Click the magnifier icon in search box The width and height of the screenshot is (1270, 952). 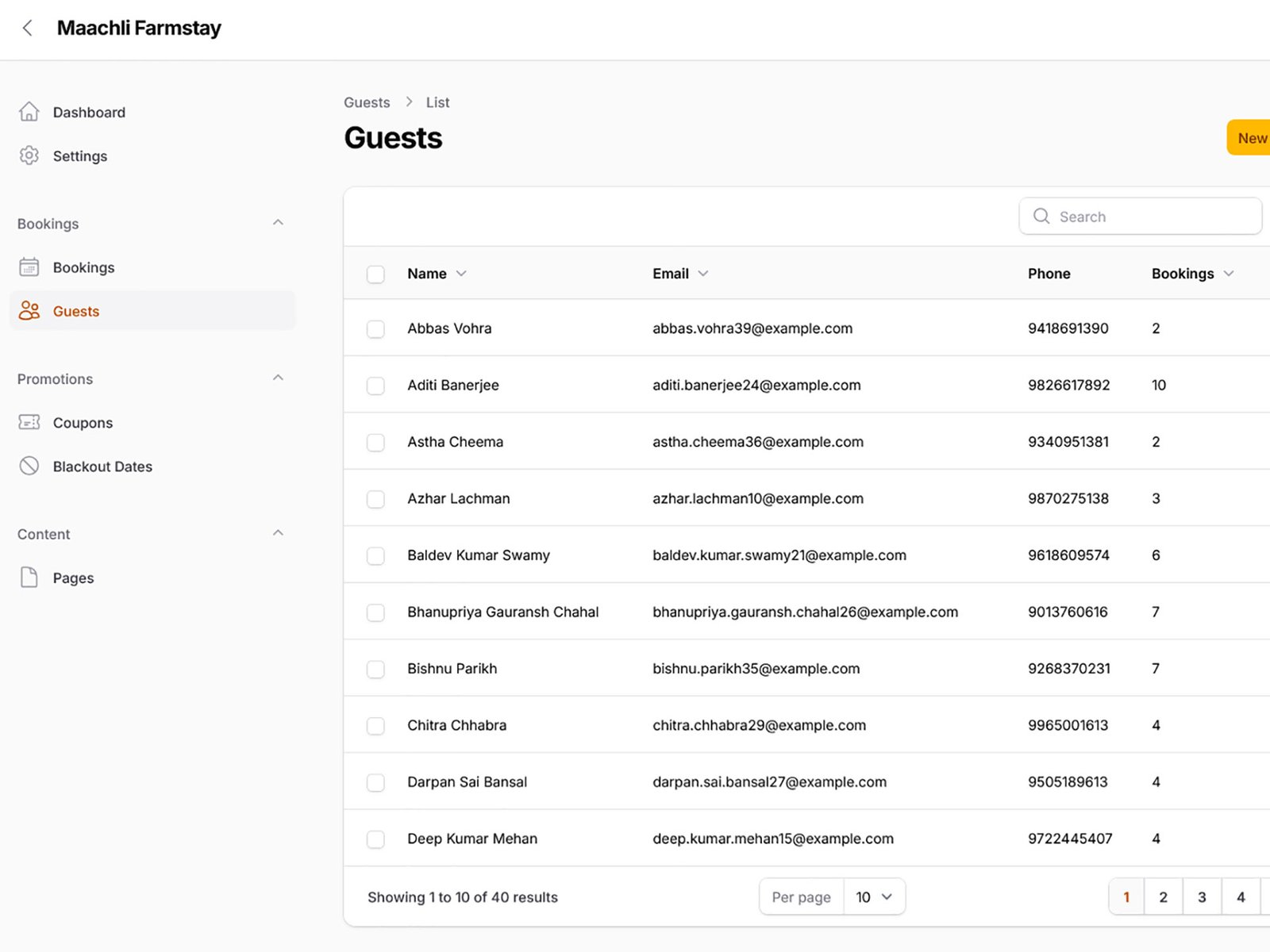click(x=1041, y=216)
